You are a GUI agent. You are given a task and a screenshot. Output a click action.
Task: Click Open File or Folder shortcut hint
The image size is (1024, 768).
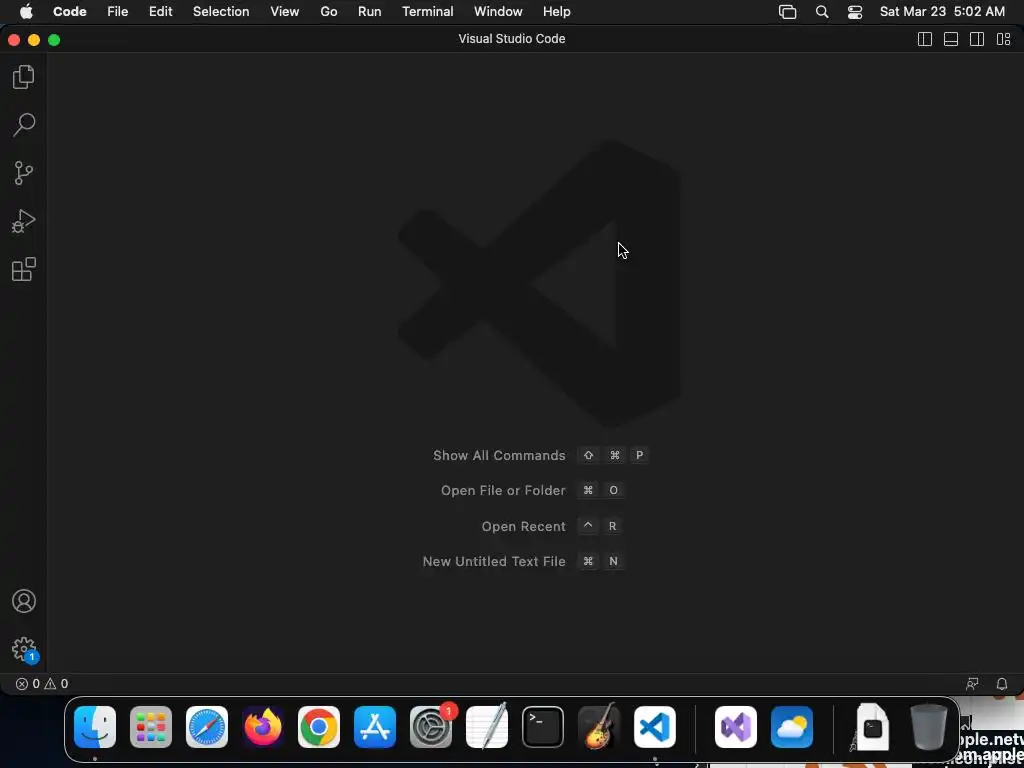pos(532,490)
